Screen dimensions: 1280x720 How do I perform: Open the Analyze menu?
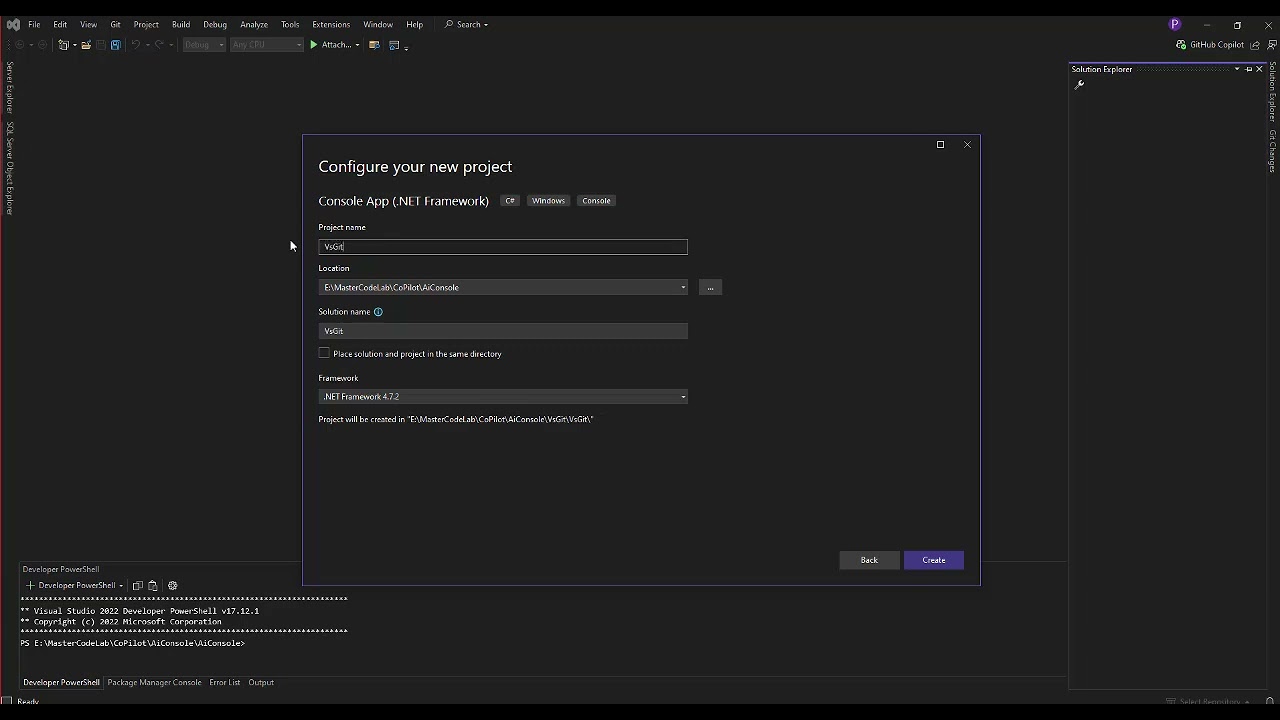click(x=254, y=24)
